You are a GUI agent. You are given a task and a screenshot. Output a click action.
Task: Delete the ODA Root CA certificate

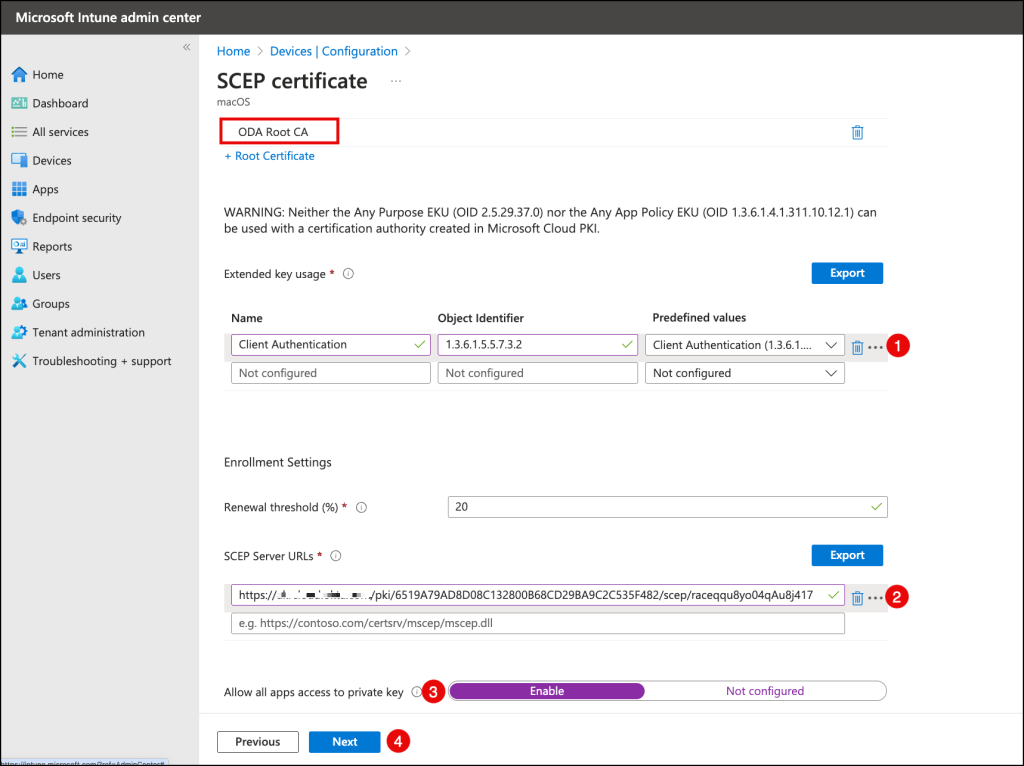coord(857,132)
